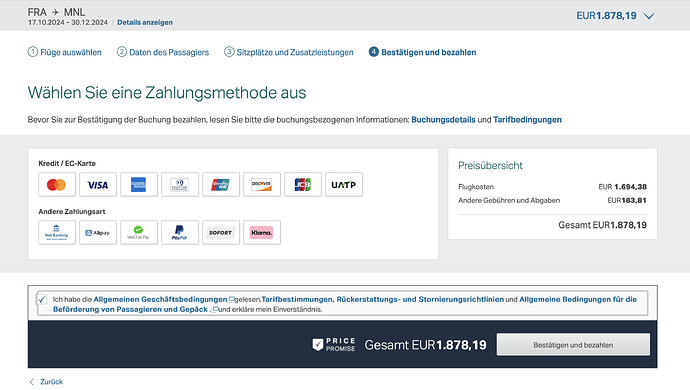Choose SOFORT bank transfer
The height and width of the screenshot is (390, 690).
point(220,232)
